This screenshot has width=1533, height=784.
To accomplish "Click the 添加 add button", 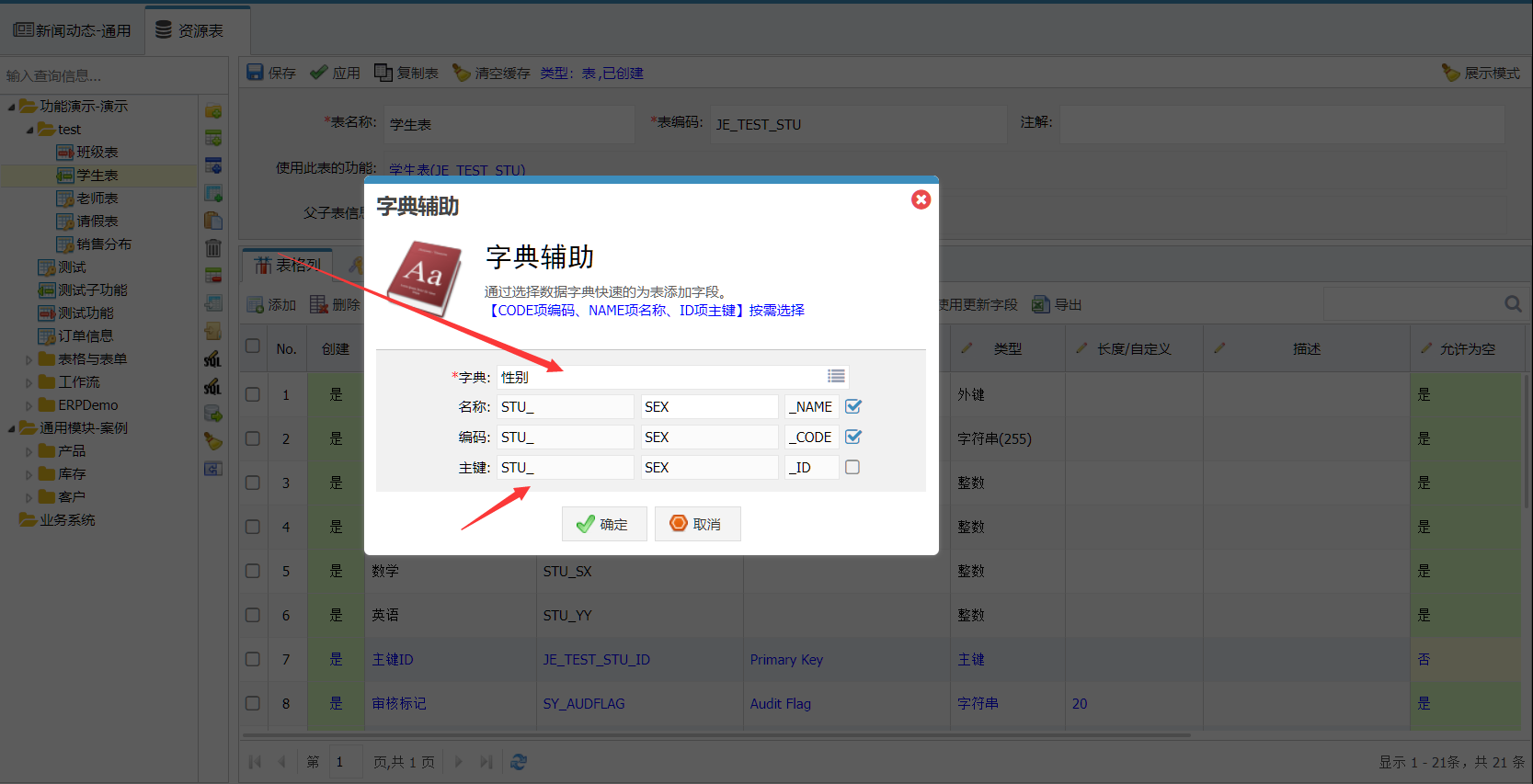I will (x=272, y=304).
